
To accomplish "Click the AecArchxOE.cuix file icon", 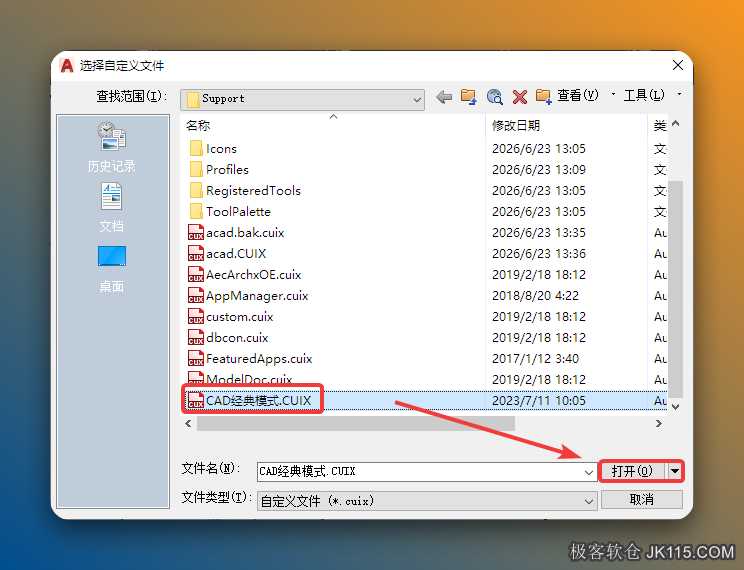I will tap(196, 274).
